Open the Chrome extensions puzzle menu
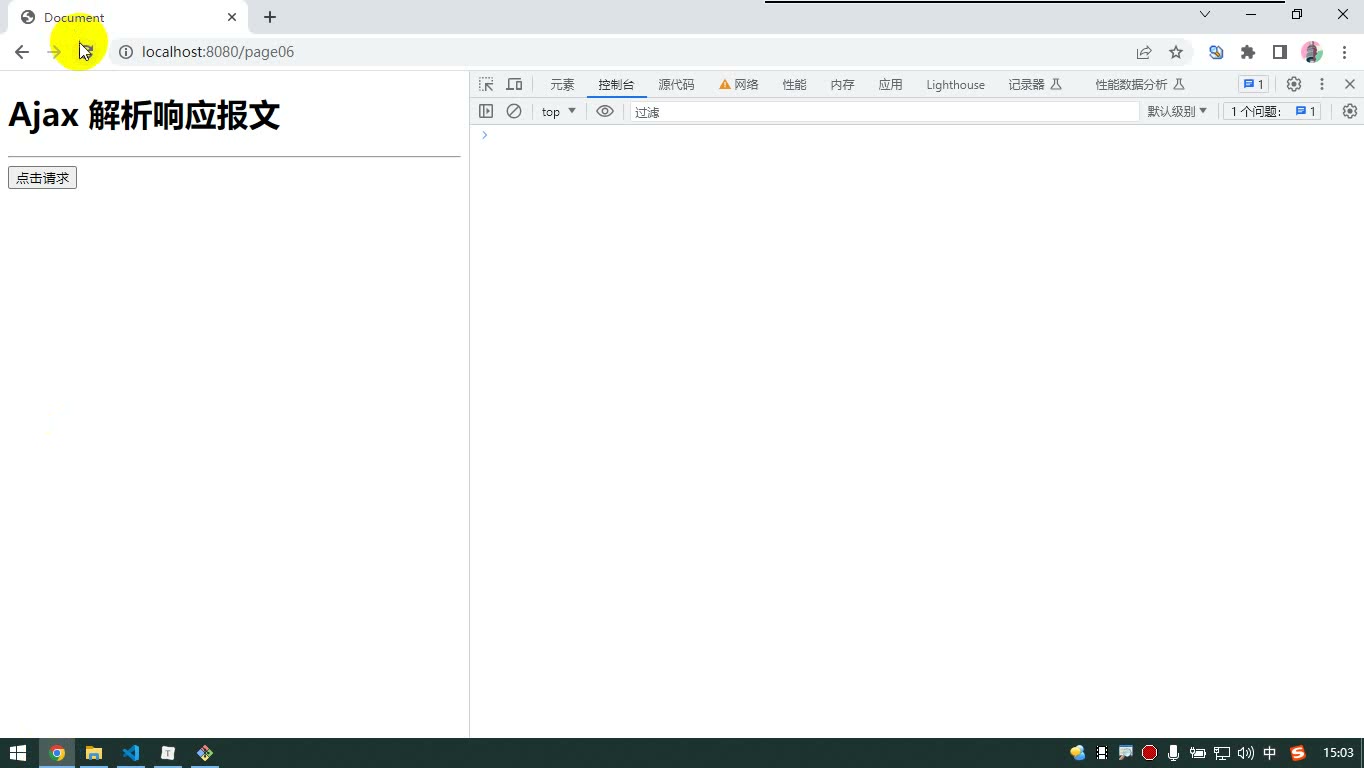 [1248, 52]
